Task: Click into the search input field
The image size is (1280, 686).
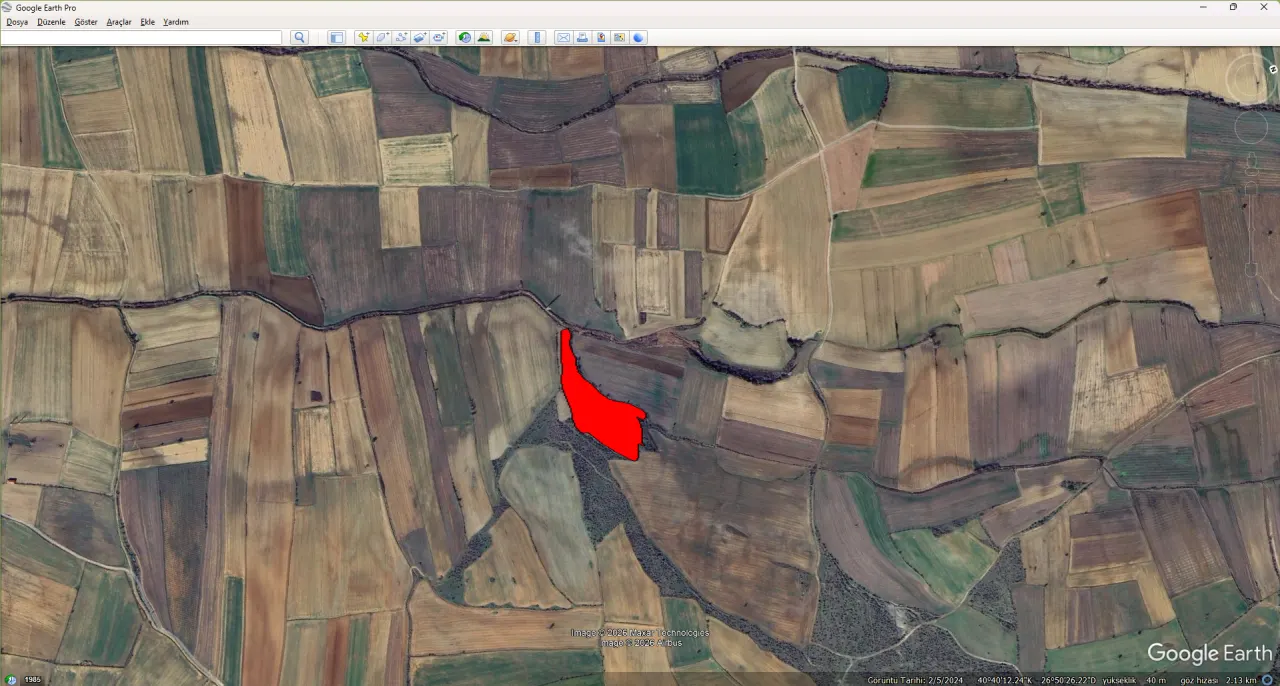Action: pyautogui.click(x=142, y=38)
